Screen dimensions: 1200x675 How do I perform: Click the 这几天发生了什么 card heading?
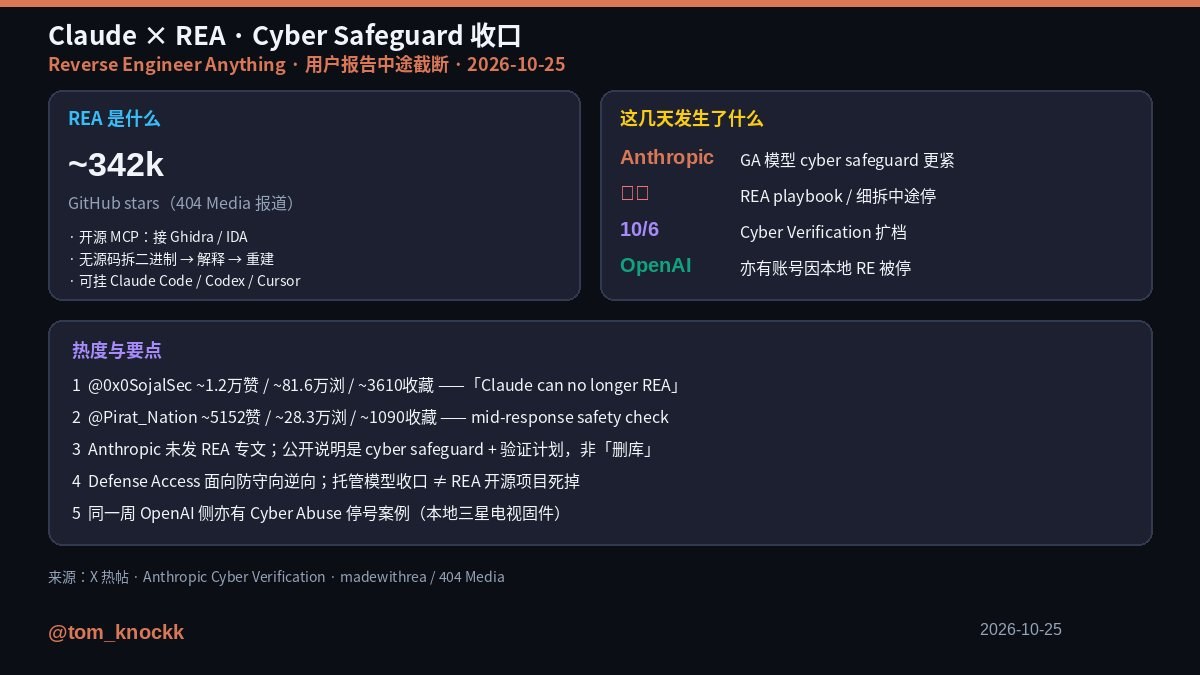(691, 118)
